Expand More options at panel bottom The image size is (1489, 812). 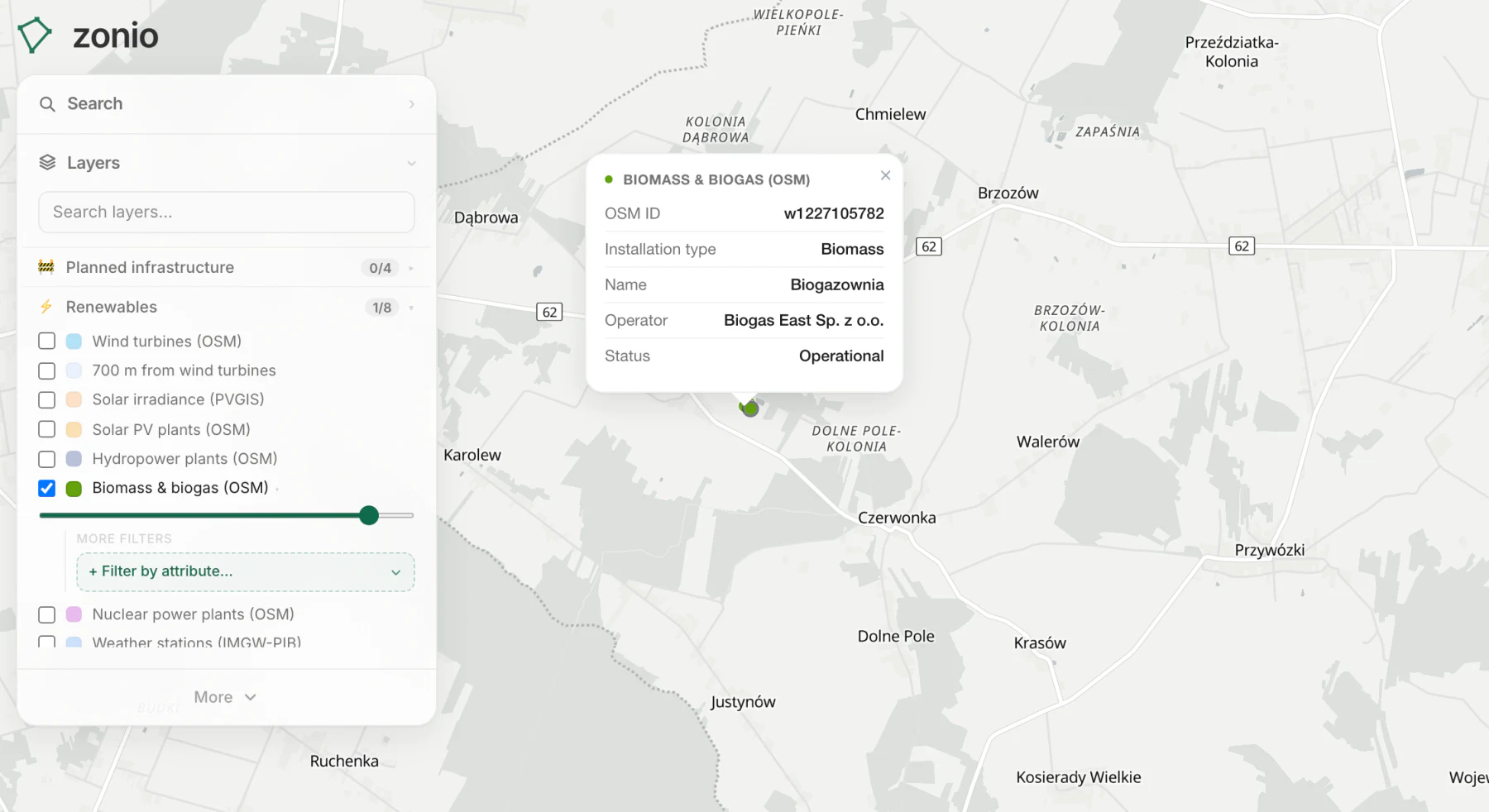click(225, 697)
